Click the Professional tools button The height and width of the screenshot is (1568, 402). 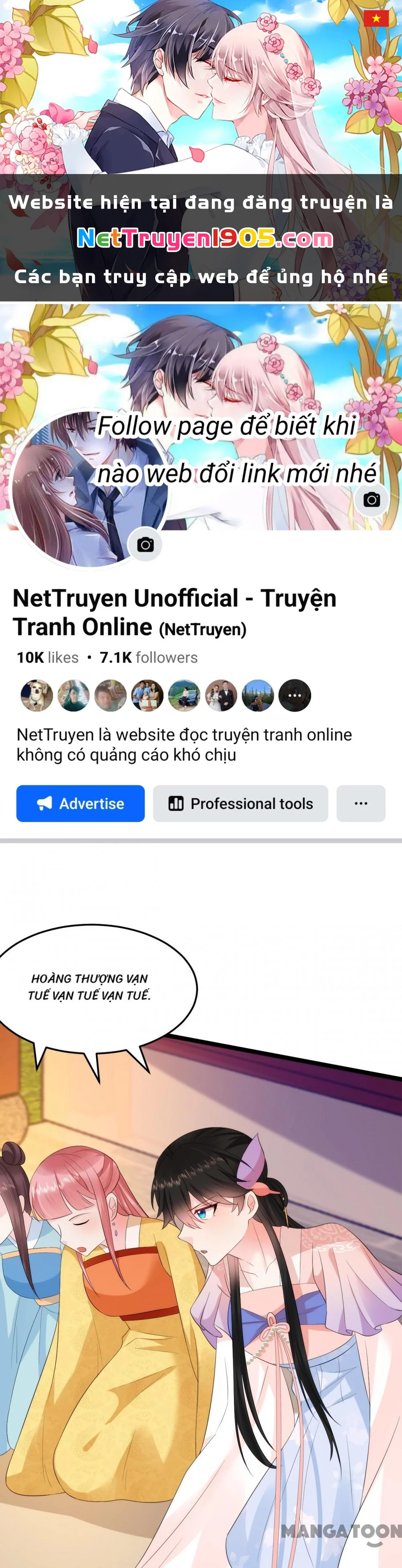click(240, 803)
